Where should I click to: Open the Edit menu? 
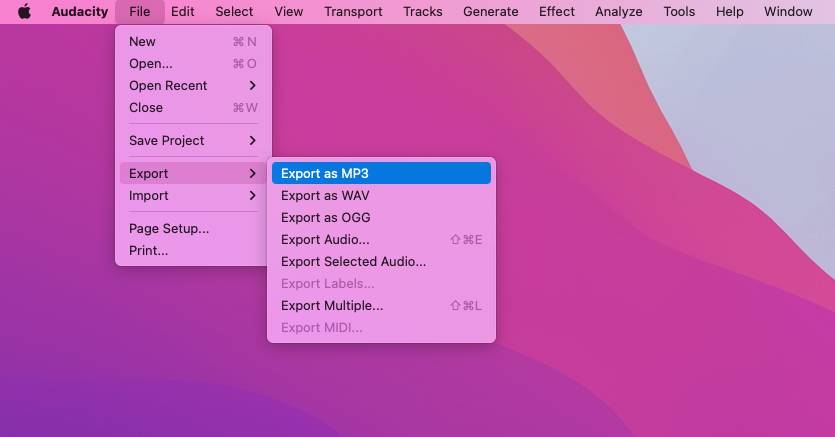click(182, 12)
